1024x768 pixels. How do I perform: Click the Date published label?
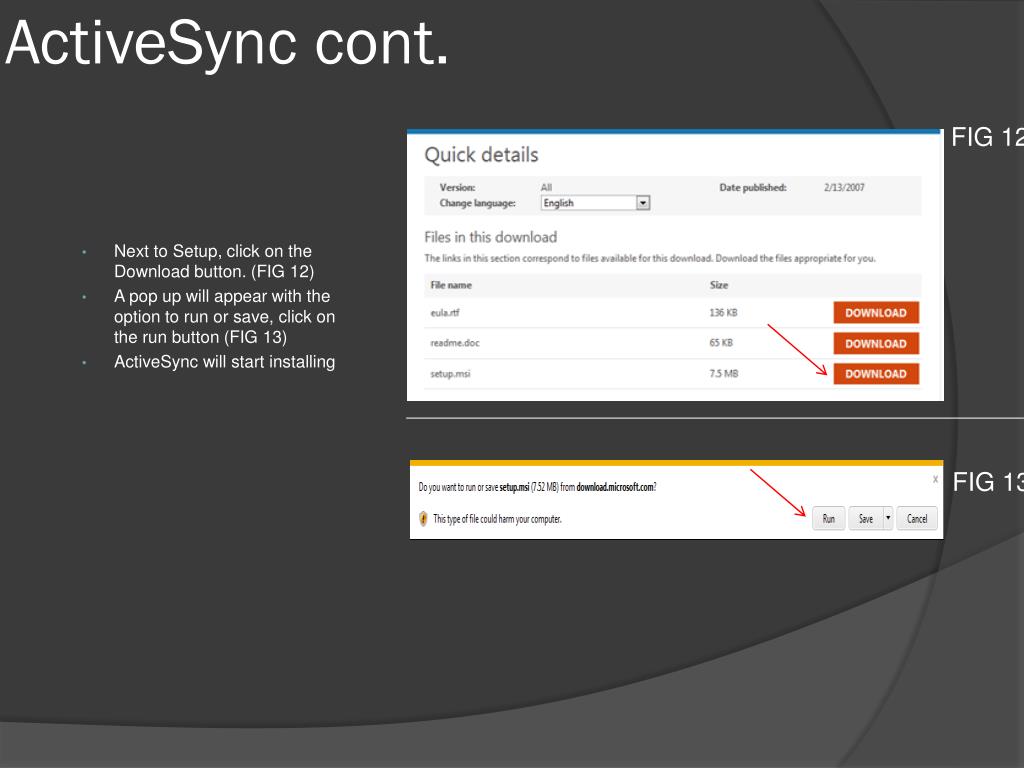coord(753,187)
